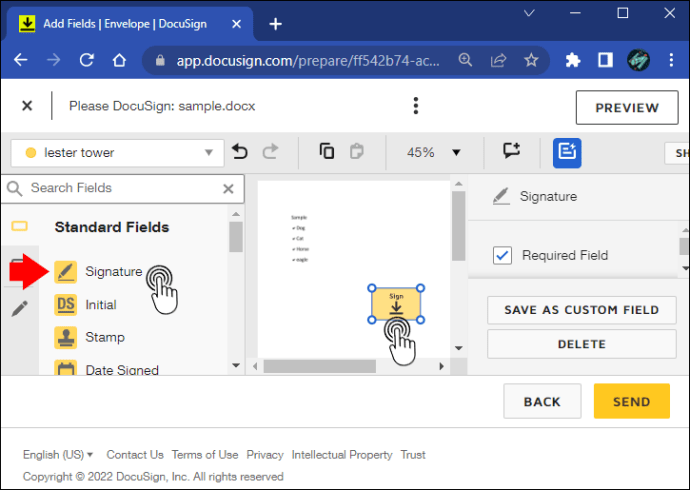
Task: Click the fields list scroll-up arrow
Action: 236,214
